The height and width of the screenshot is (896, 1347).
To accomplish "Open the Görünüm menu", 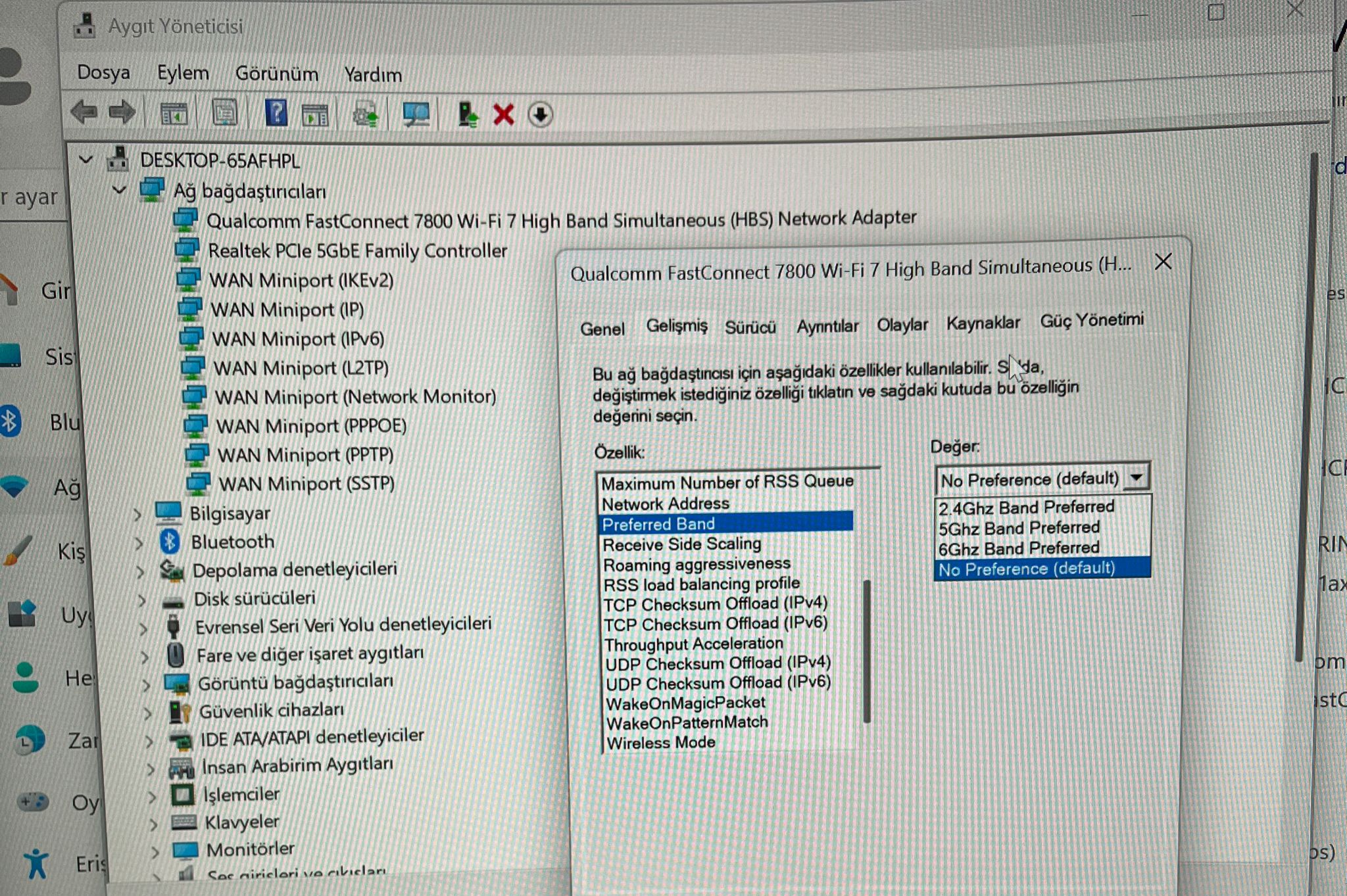I will pos(276,74).
